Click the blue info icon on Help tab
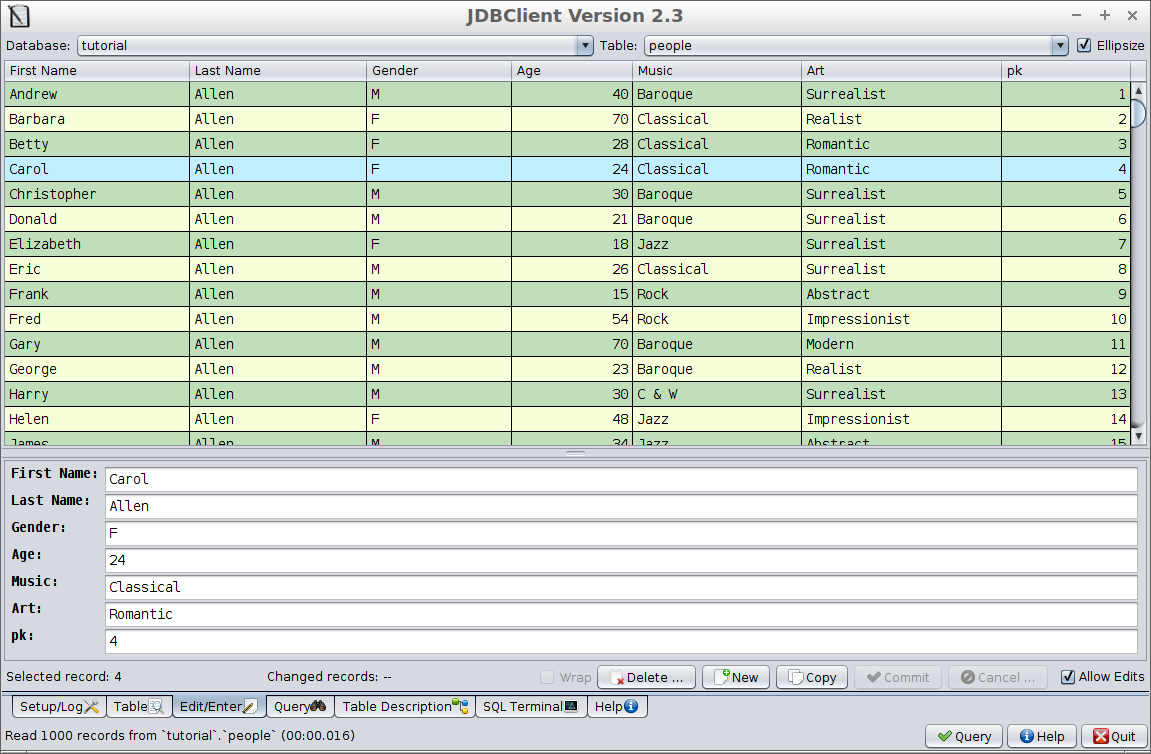 [x=631, y=707]
